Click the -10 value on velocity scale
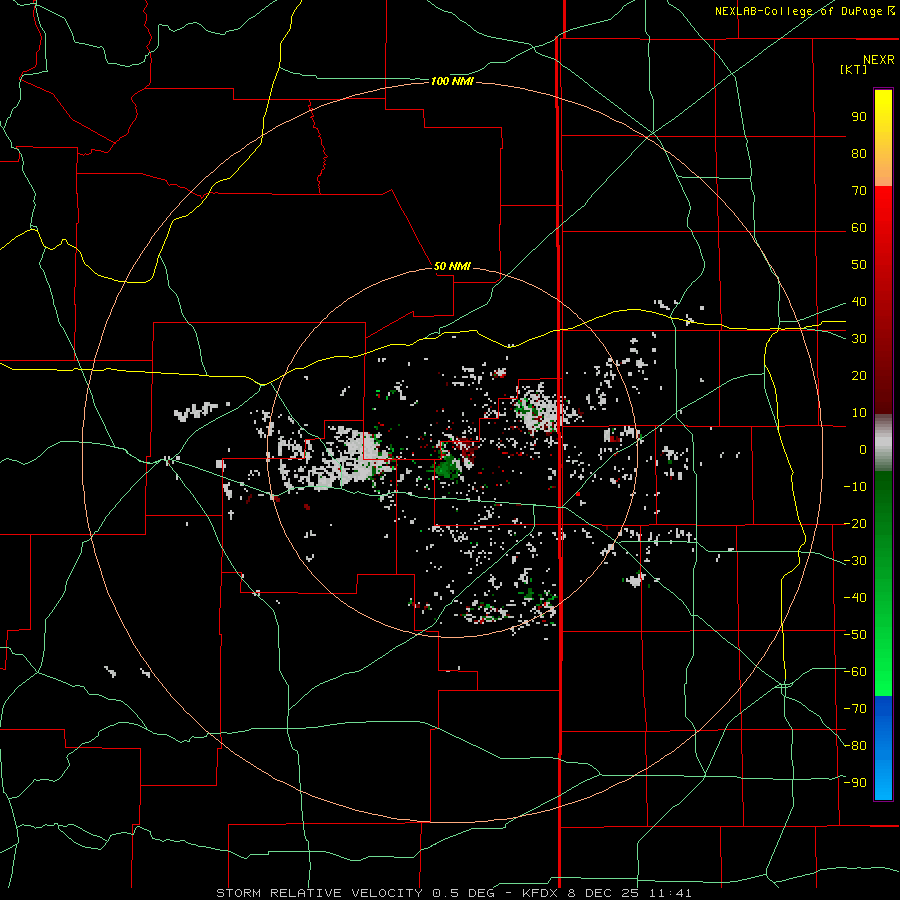The width and height of the screenshot is (900, 900). coord(855,487)
